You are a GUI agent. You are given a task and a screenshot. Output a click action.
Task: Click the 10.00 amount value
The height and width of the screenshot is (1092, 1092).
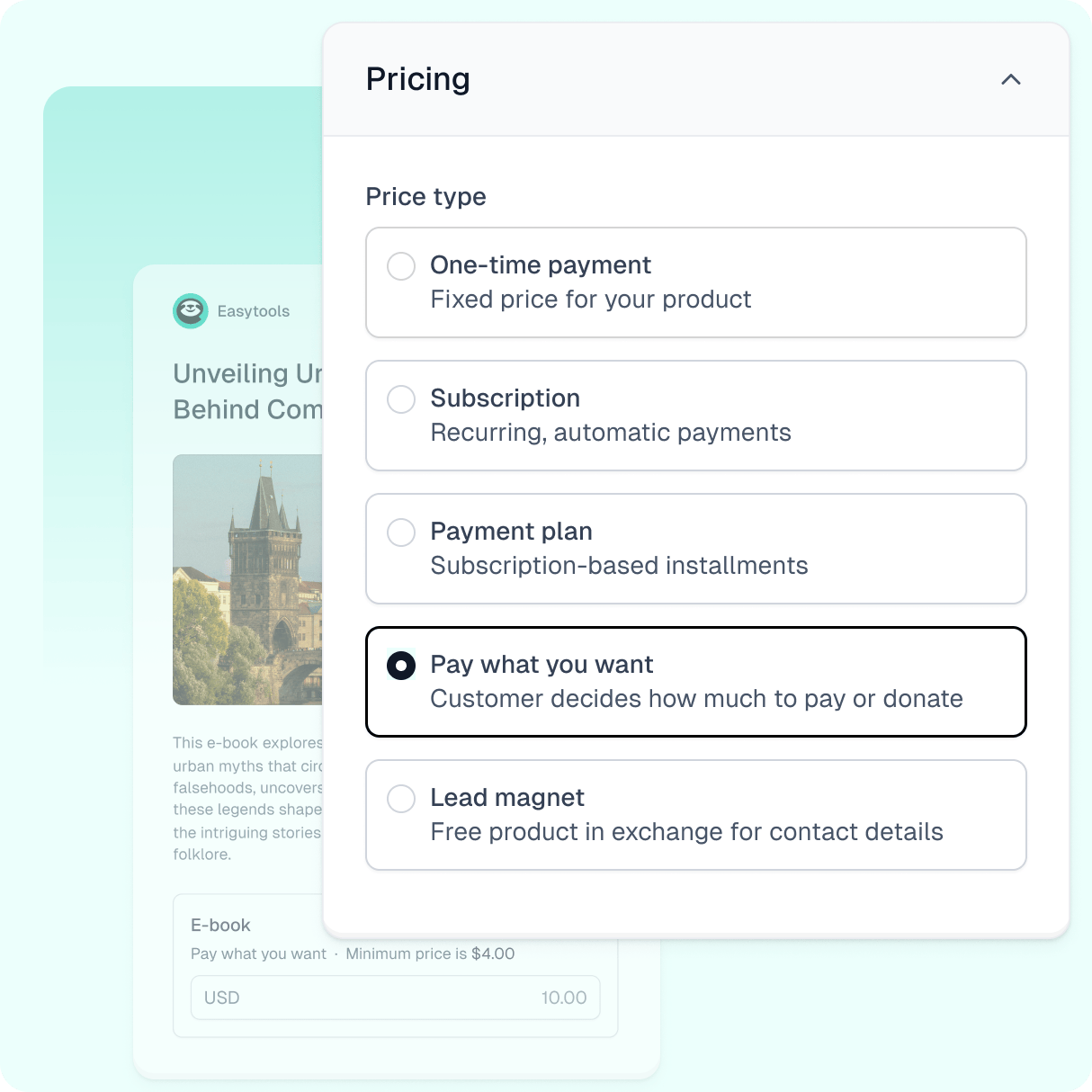564,998
